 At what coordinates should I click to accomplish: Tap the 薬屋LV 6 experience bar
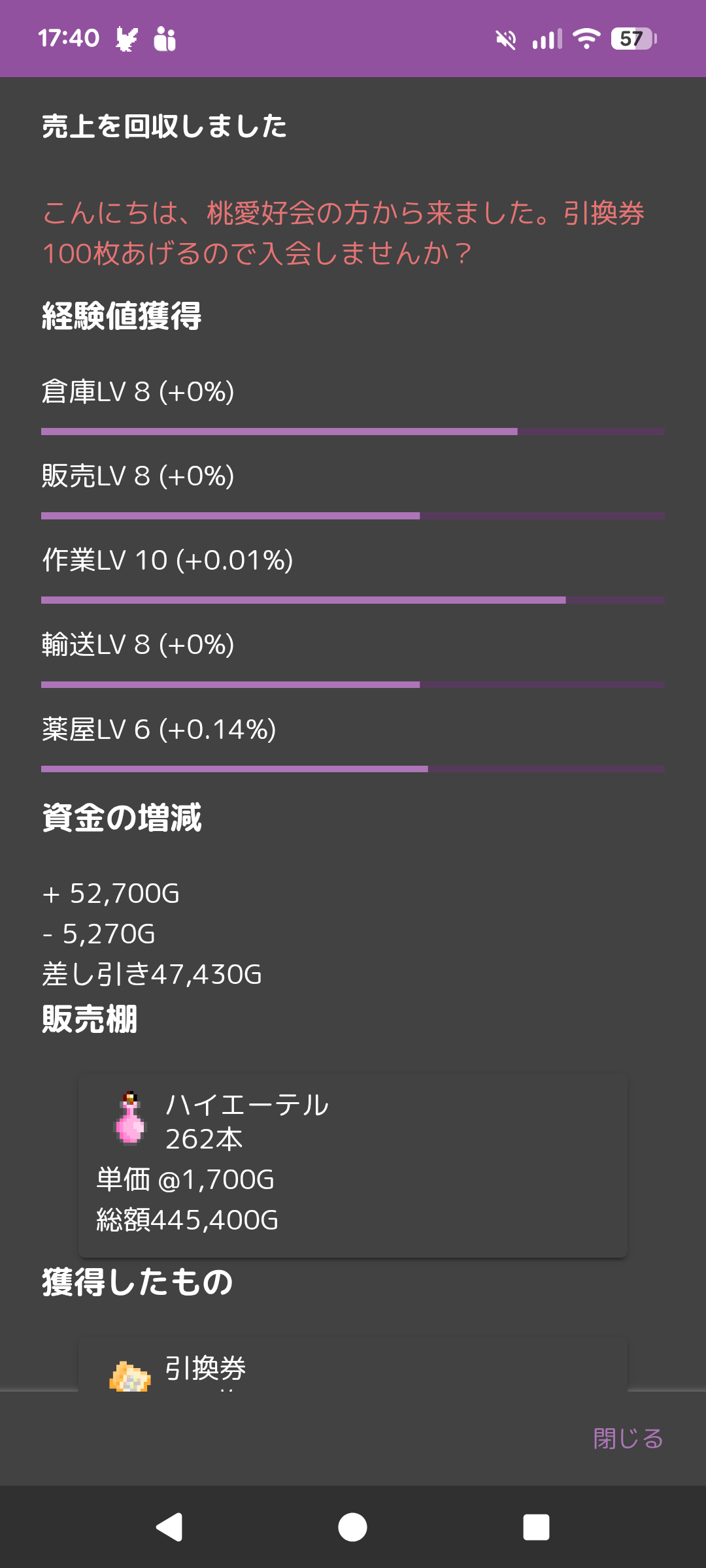[x=353, y=769]
